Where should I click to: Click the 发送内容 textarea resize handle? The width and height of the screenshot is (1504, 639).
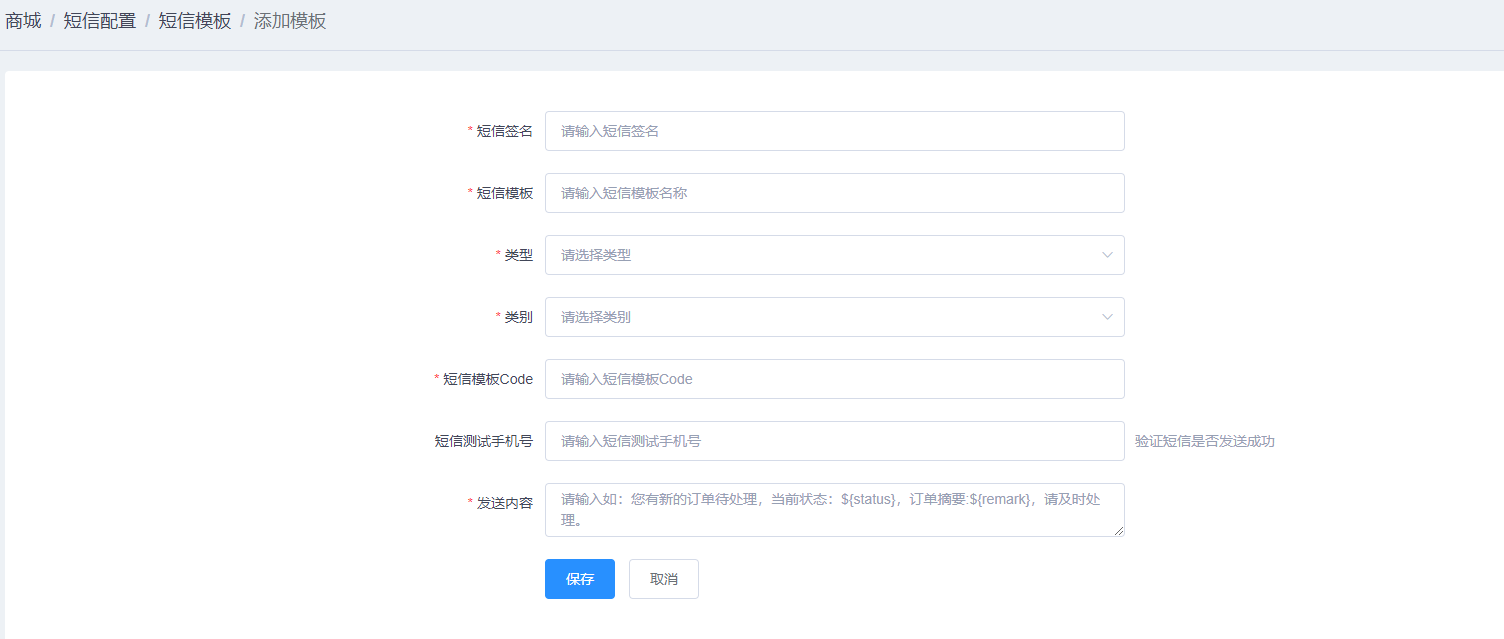click(1119, 531)
